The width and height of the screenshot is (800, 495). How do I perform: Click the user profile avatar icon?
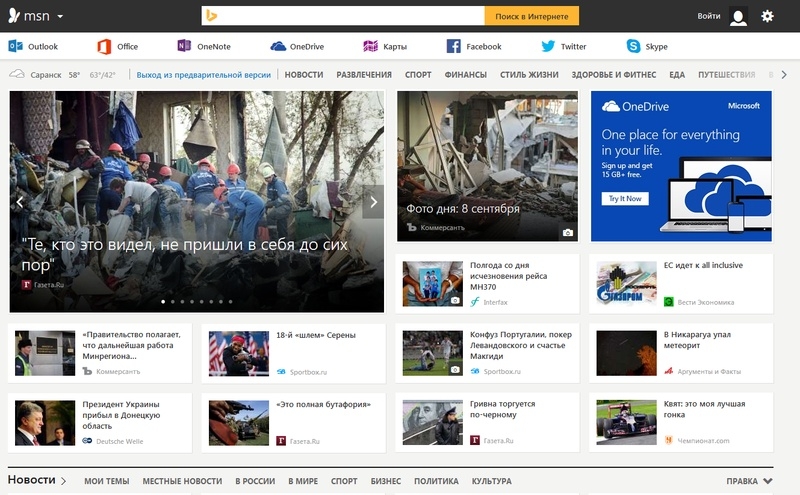pos(738,16)
